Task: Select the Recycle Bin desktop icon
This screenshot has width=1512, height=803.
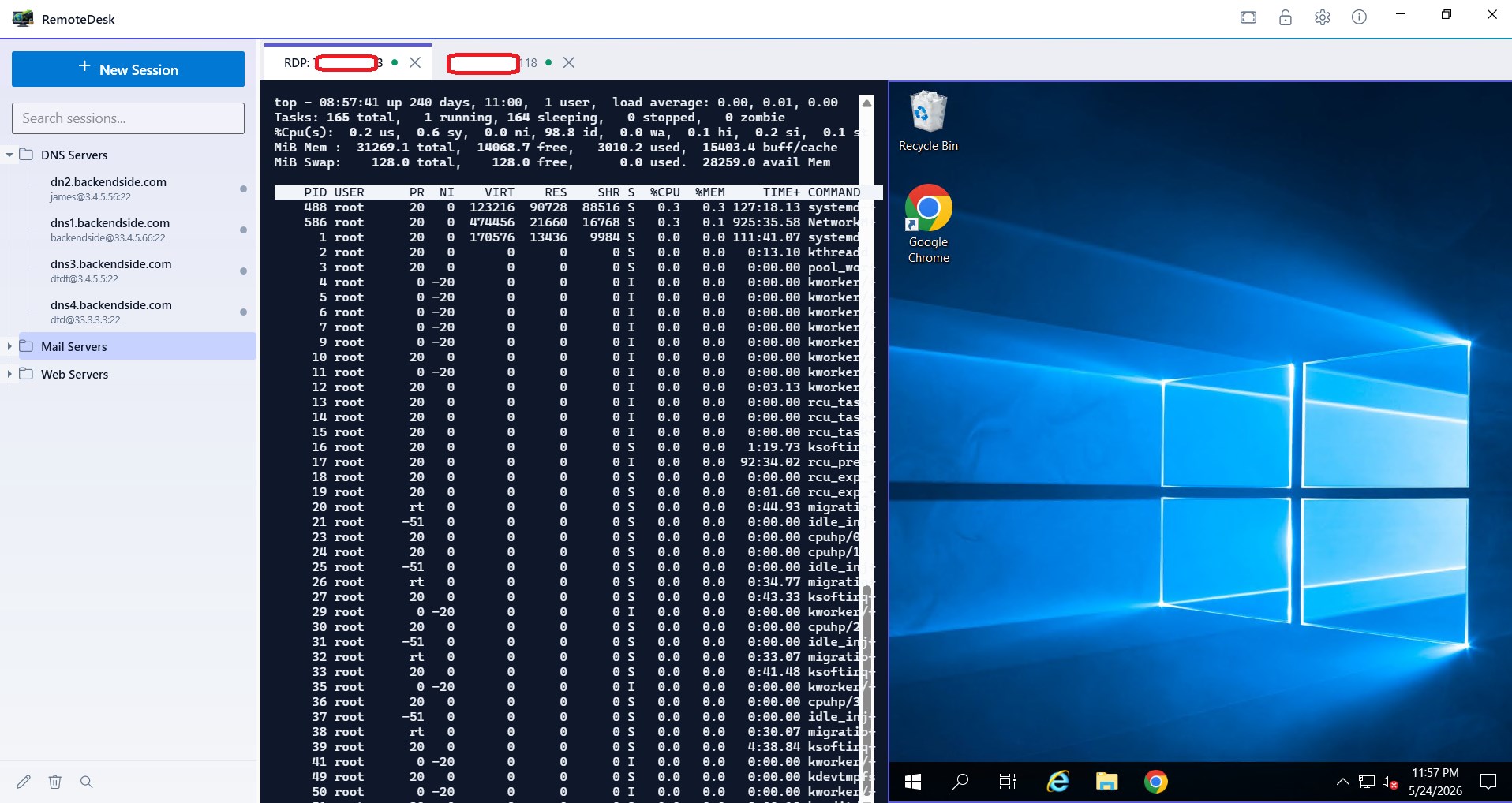Action: click(x=928, y=121)
